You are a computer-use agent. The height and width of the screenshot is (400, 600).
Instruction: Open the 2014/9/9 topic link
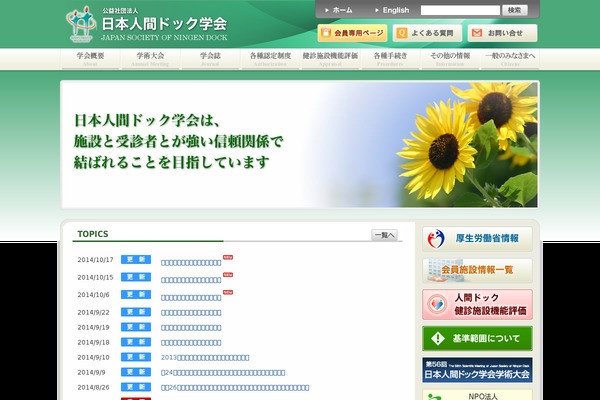click(223, 372)
